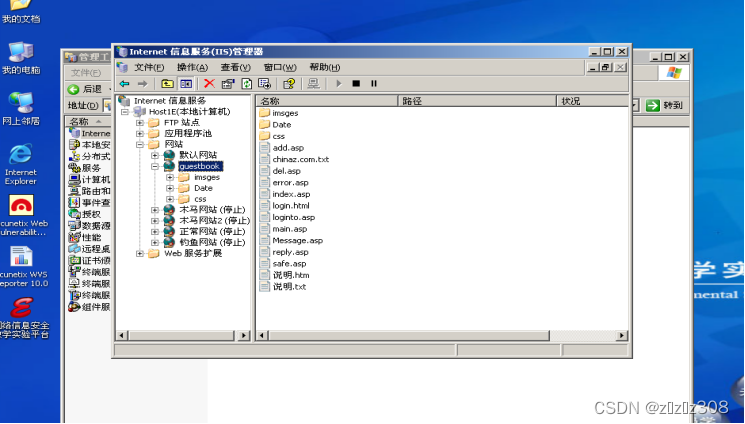745x424 pixels.
Task: Click the Export List toolbar icon
Action: pos(265,84)
